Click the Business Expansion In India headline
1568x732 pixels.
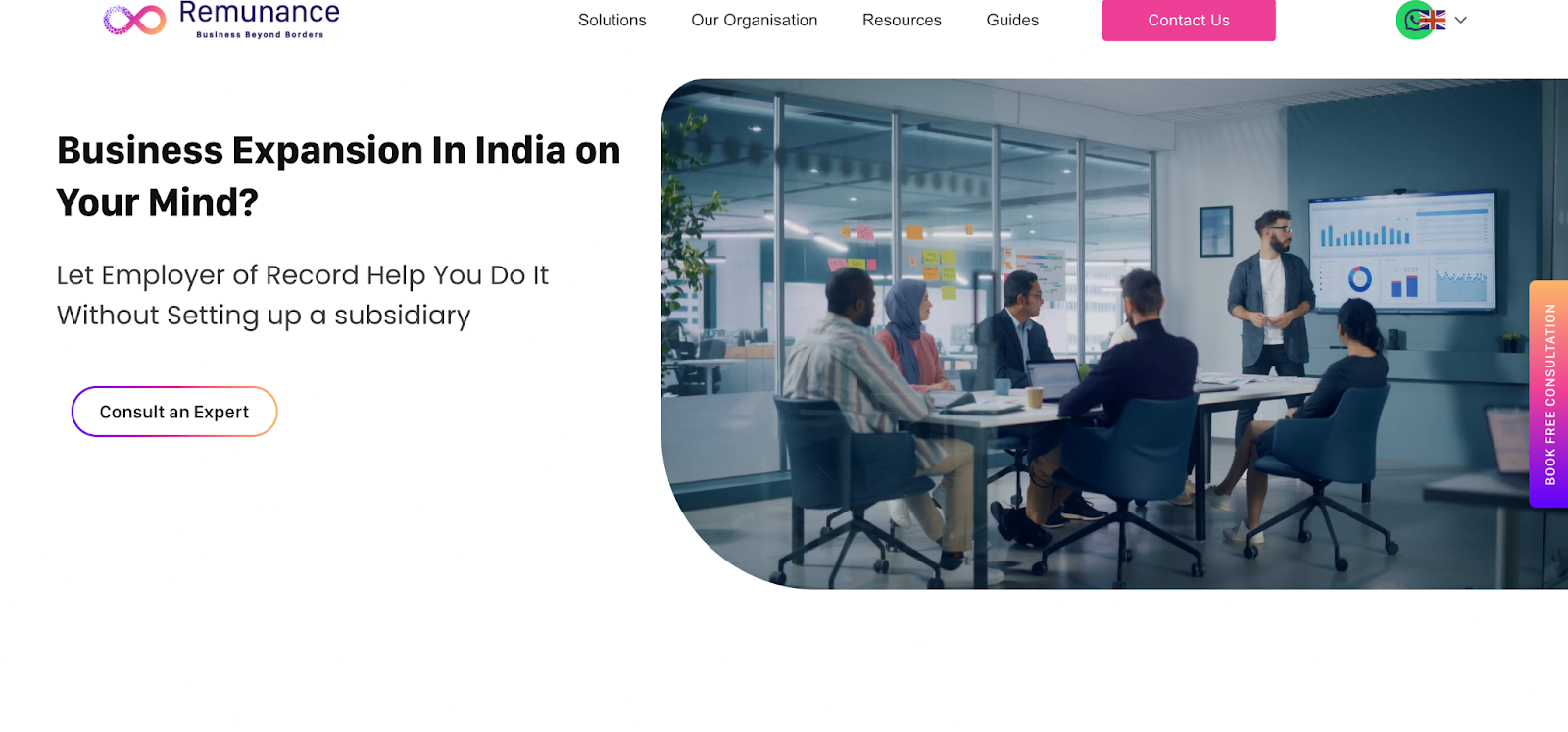pyautogui.click(x=338, y=175)
